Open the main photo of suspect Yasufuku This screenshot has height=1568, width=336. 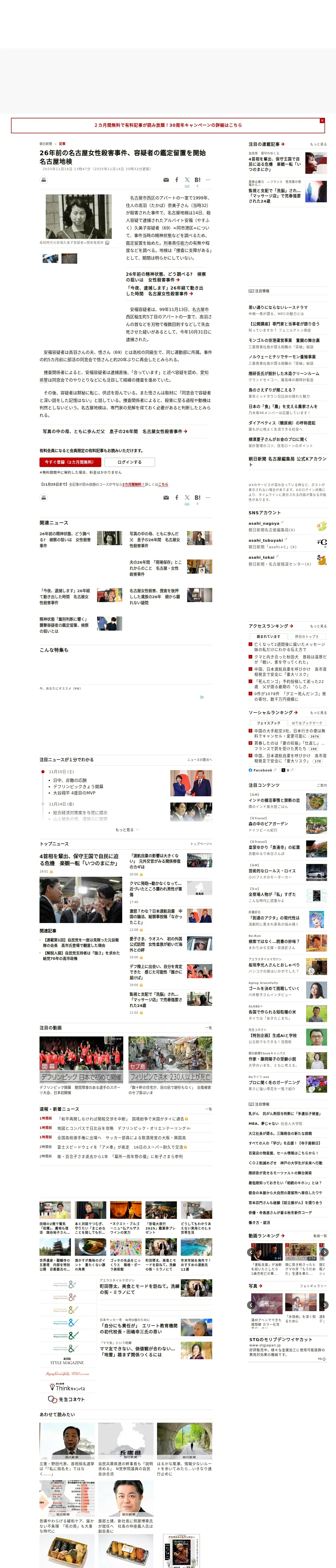(x=79, y=216)
